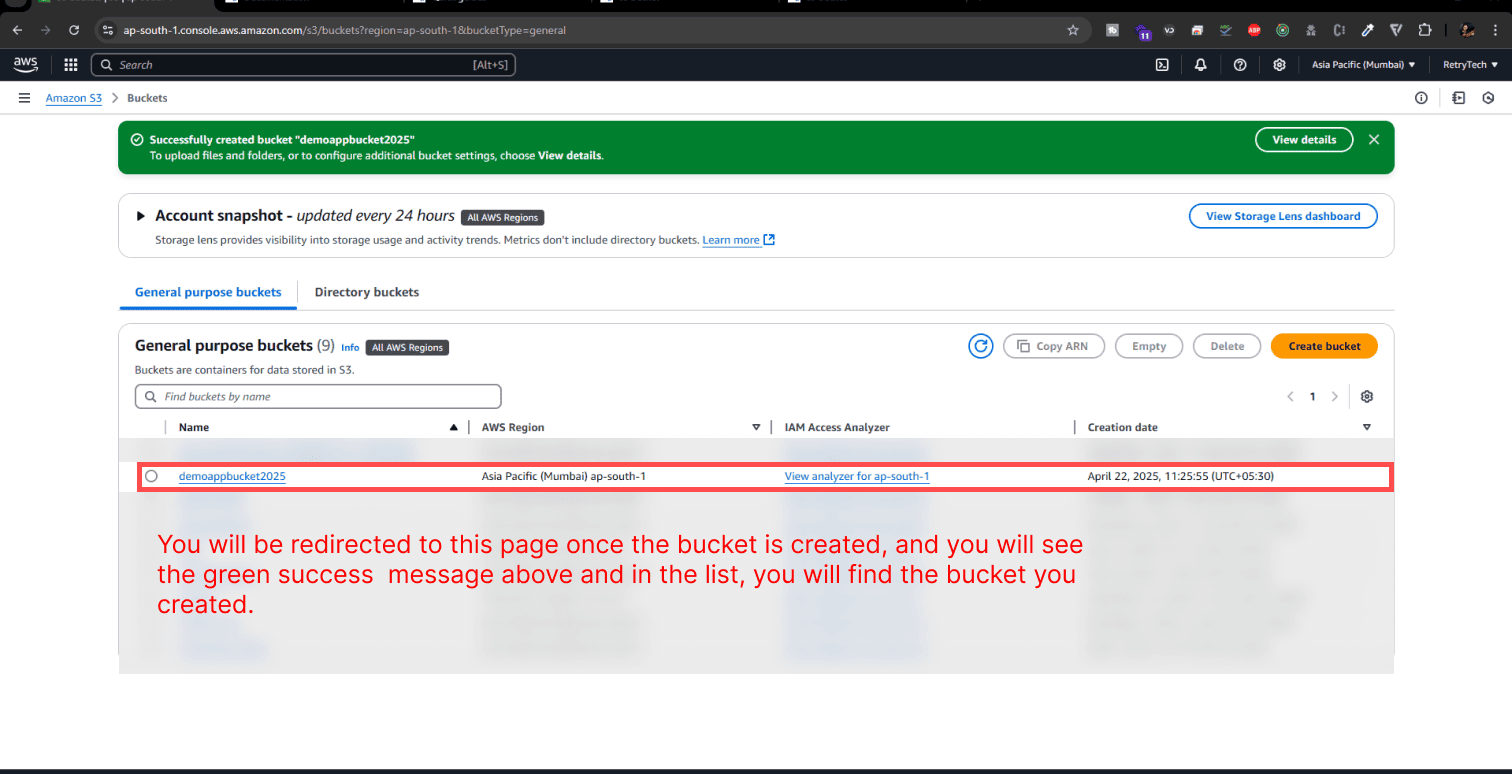
Task: Select the demoappbucket2025 row radio button
Action: click(152, 476)
